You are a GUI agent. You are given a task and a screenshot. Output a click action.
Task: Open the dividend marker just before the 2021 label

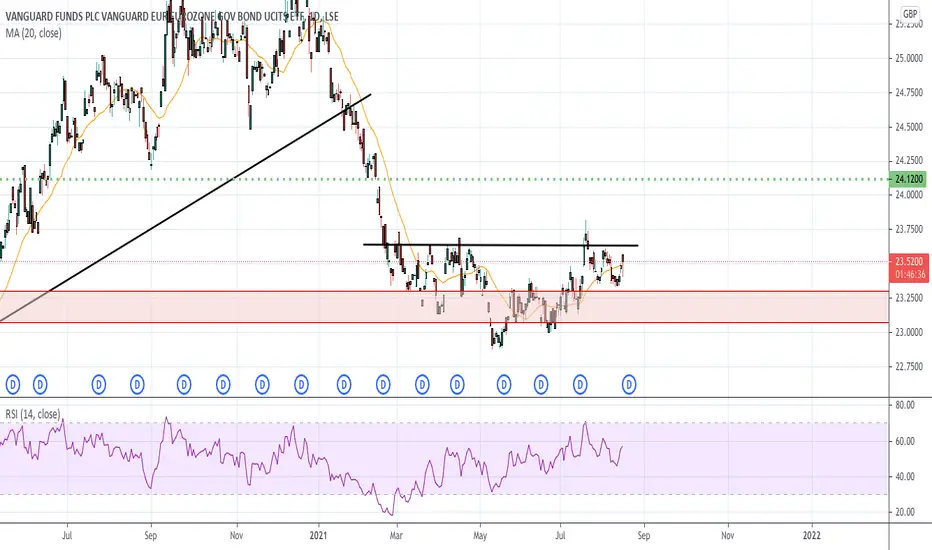[301, 385]
